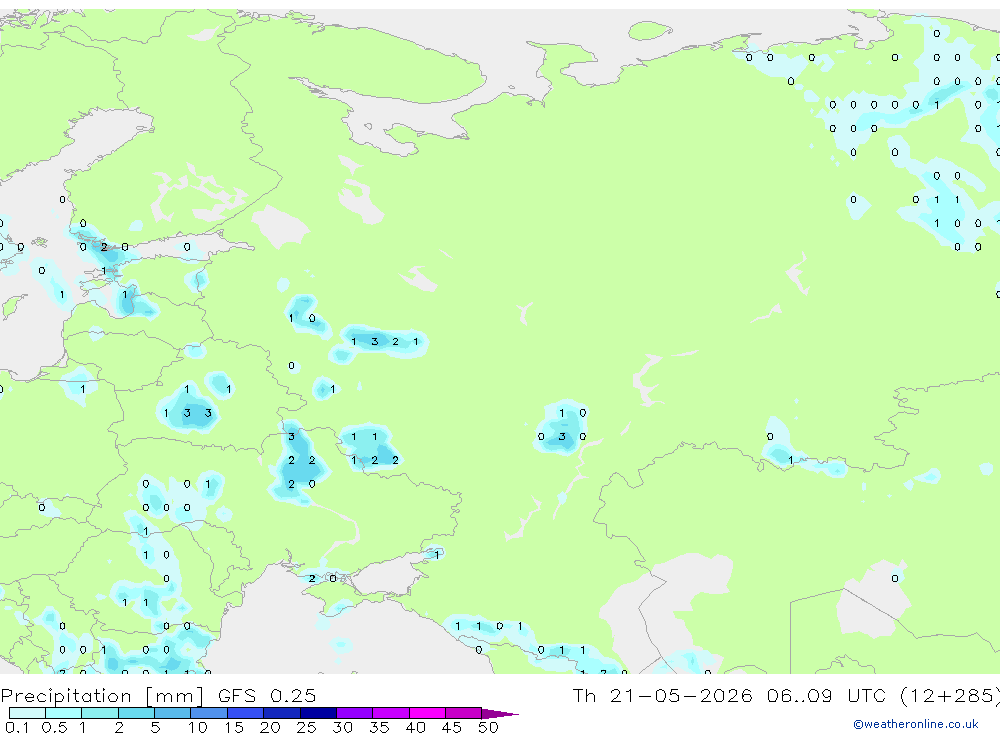Image resolution: width=1000 pixels, height=733 pixels.
Task: Click the '06..09 UTC' time text
Action: tap(828, 696)
